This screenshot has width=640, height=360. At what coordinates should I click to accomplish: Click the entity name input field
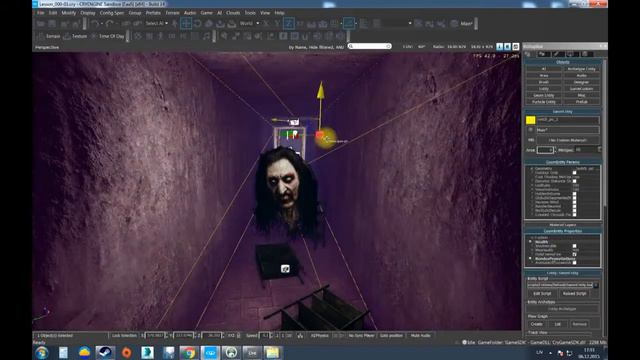click(x=568, y=120)
